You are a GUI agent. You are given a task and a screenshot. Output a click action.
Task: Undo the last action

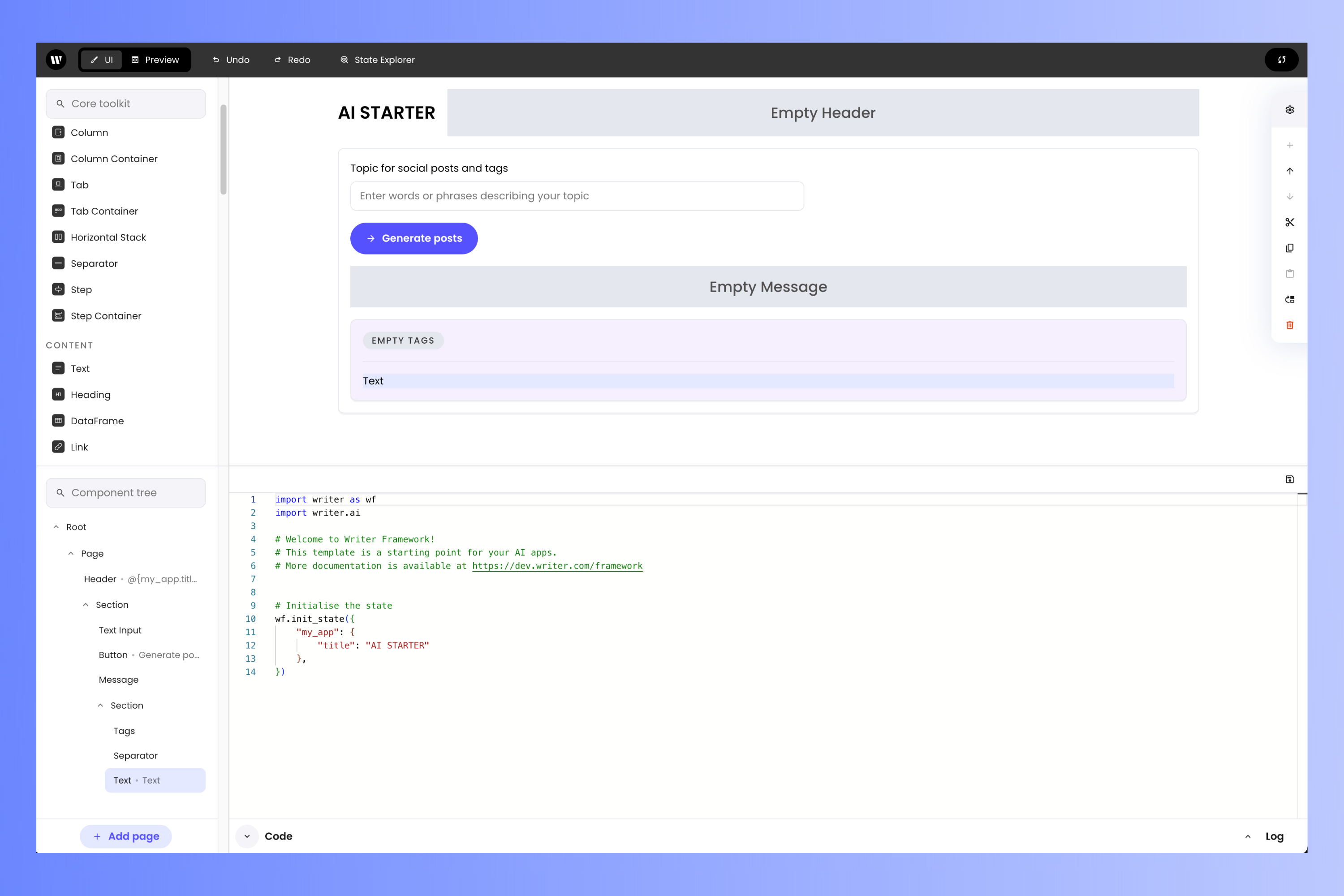click(x=232, y=60)
